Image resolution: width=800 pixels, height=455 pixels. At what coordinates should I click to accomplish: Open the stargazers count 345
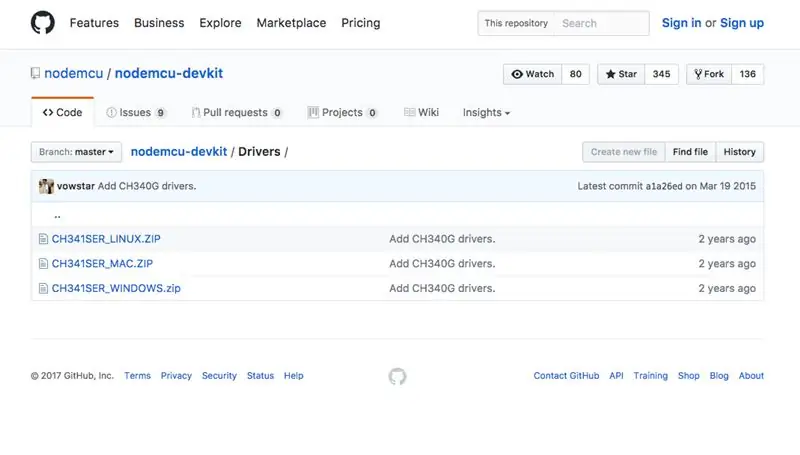tap(661, 74)
